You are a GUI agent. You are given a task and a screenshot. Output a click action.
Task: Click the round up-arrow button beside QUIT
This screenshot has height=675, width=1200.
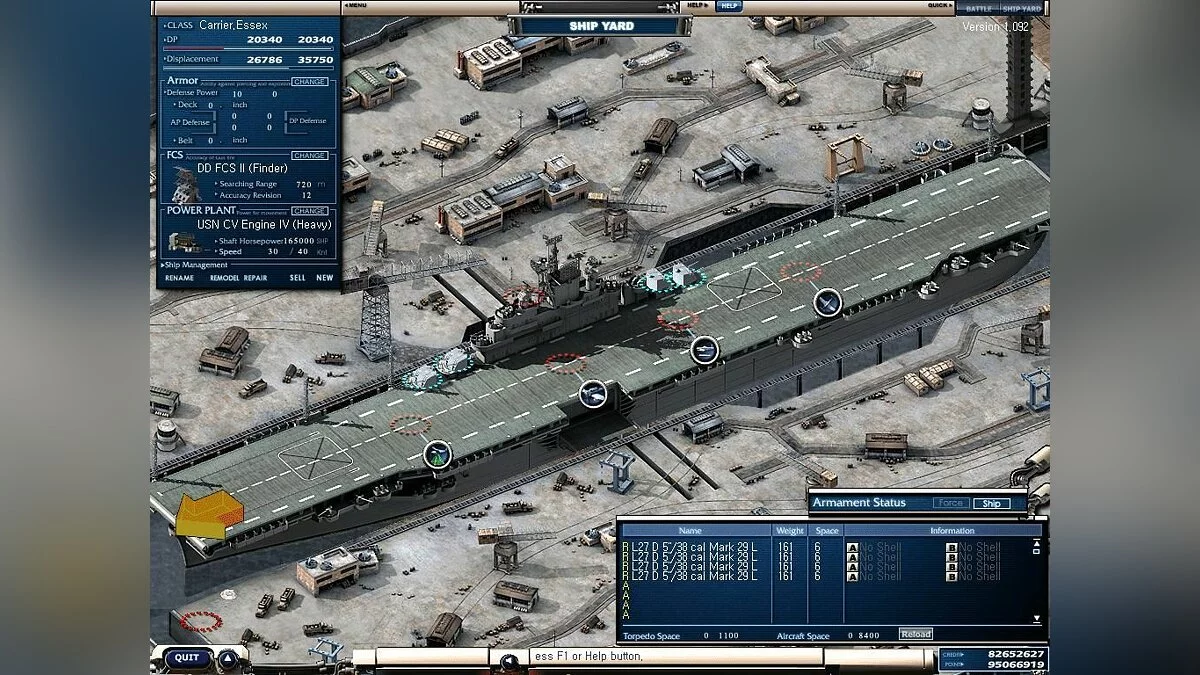point(227,658)
